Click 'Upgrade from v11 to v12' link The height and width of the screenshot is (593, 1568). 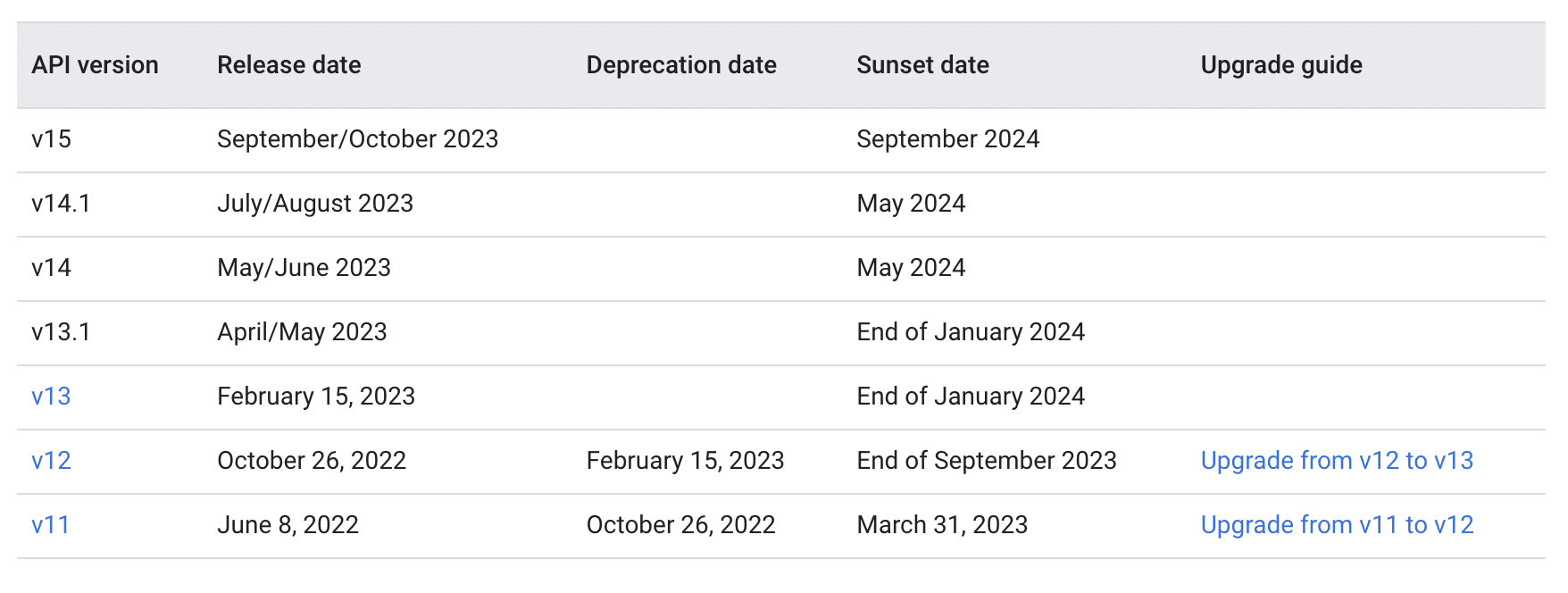coord(1336,525)
